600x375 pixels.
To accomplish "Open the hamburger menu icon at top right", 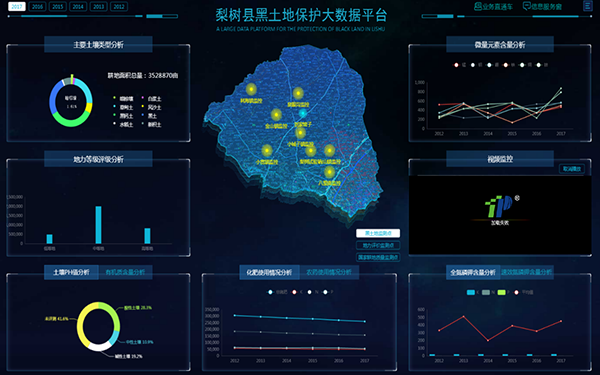I will [x=587, y=6].
